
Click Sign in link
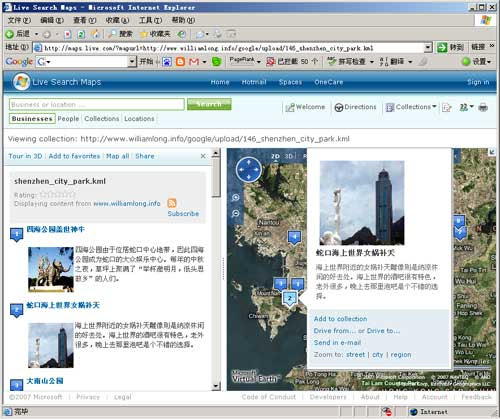[x=478, y=82]
